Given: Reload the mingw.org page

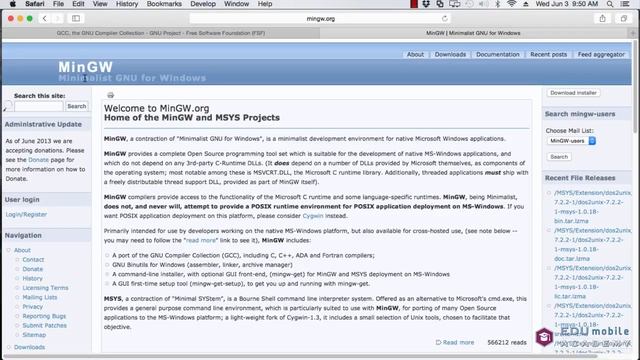Looking at the screenshot, I should (444, 18).
